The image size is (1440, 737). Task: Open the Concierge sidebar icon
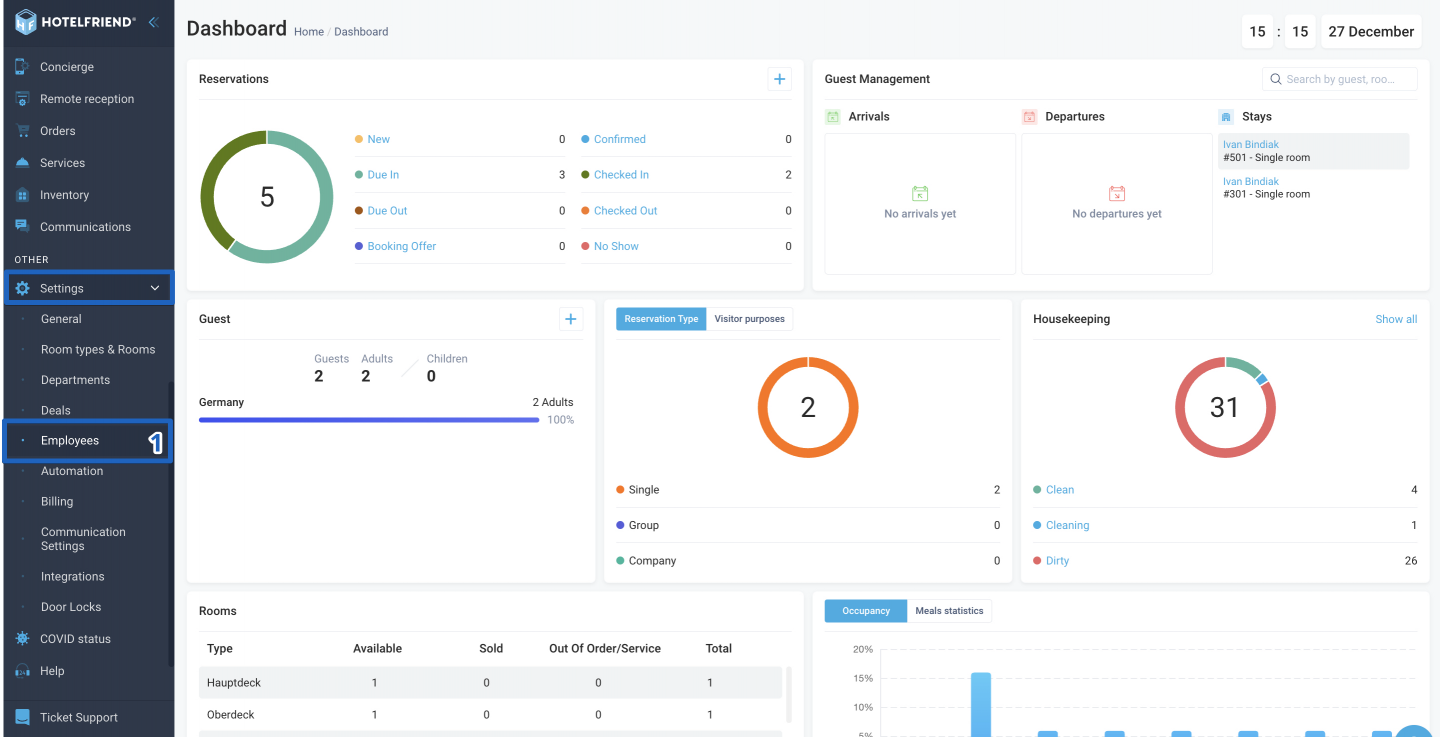point(22,67)
